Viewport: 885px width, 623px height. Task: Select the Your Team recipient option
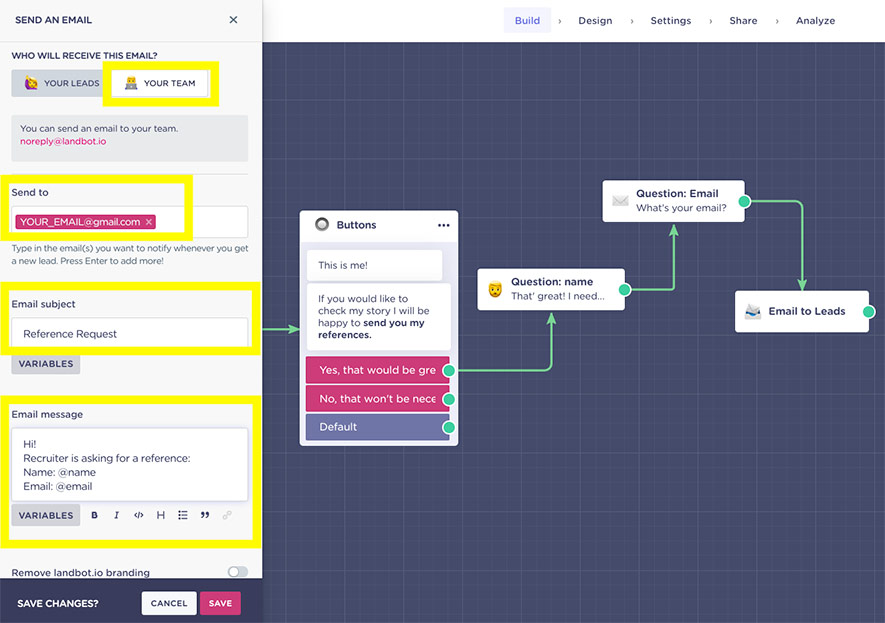point(160,83)
